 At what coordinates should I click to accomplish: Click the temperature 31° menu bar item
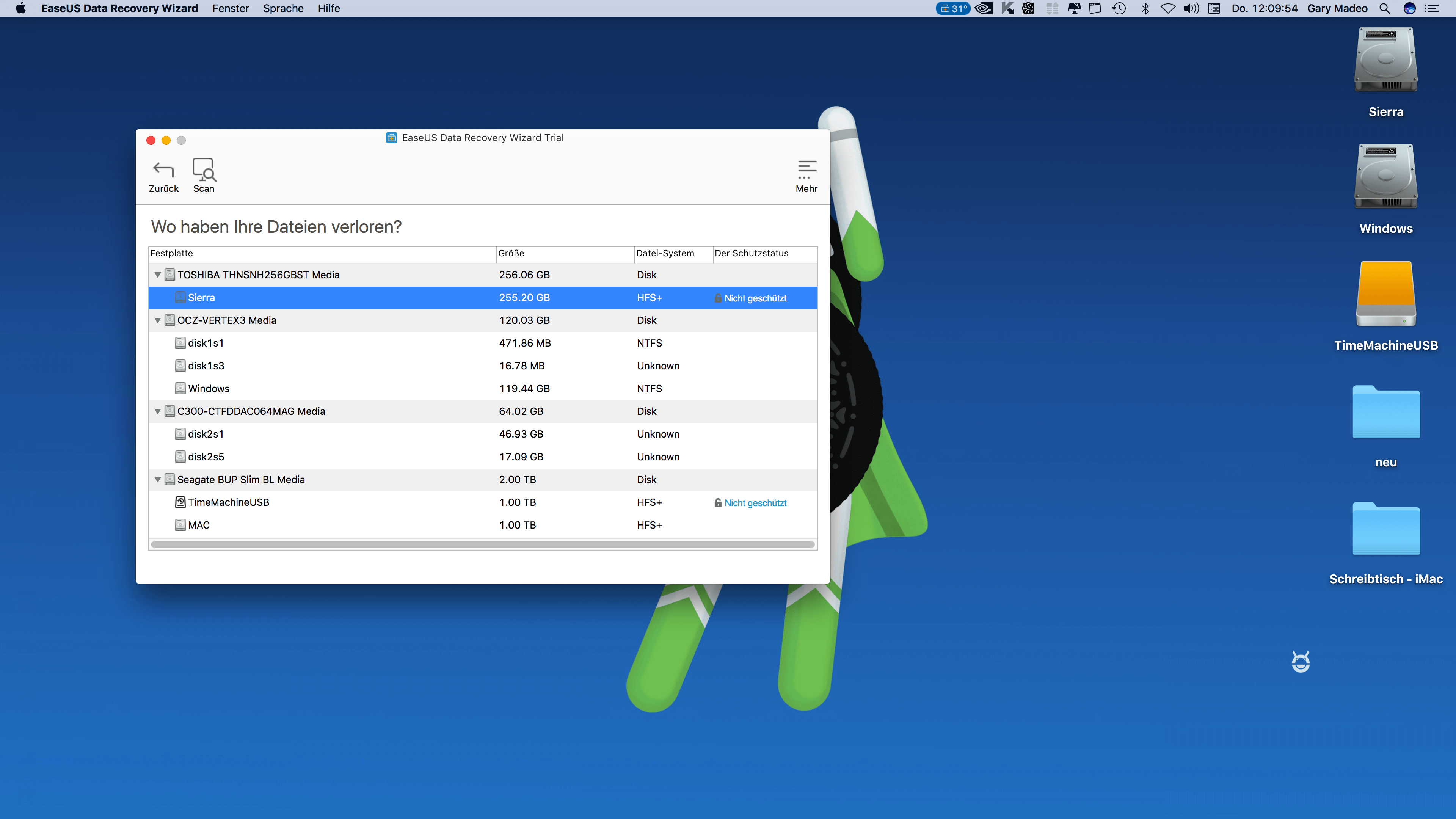point(953,8)
